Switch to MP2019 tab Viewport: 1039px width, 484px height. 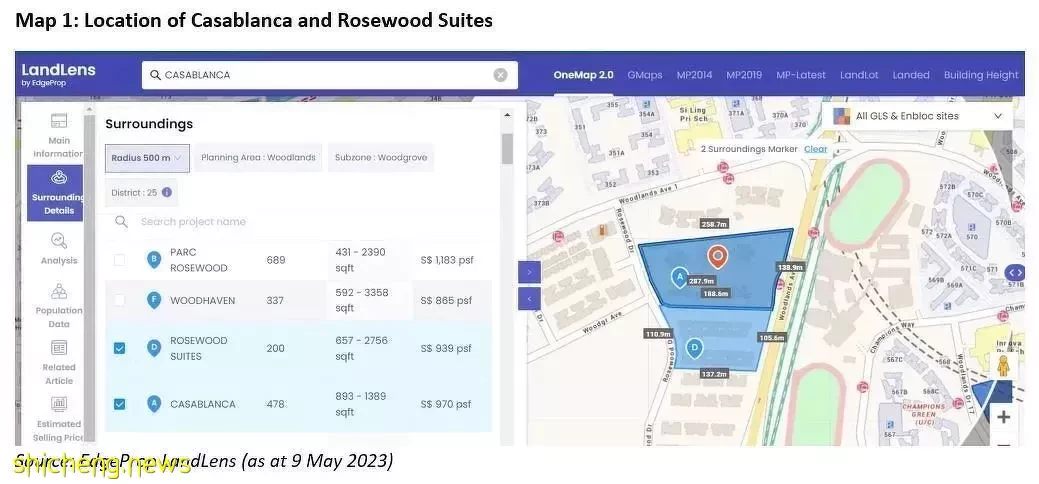(x=744, y=75)
